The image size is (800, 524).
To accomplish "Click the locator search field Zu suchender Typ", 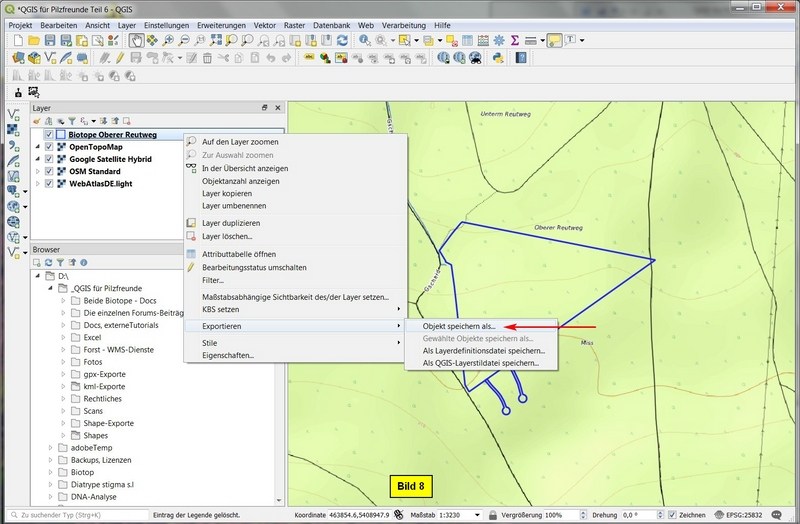I will [x=78, y=515].
